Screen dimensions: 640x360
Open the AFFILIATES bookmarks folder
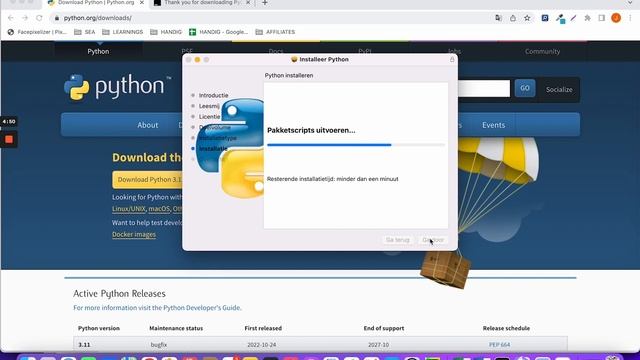point(275,32)
